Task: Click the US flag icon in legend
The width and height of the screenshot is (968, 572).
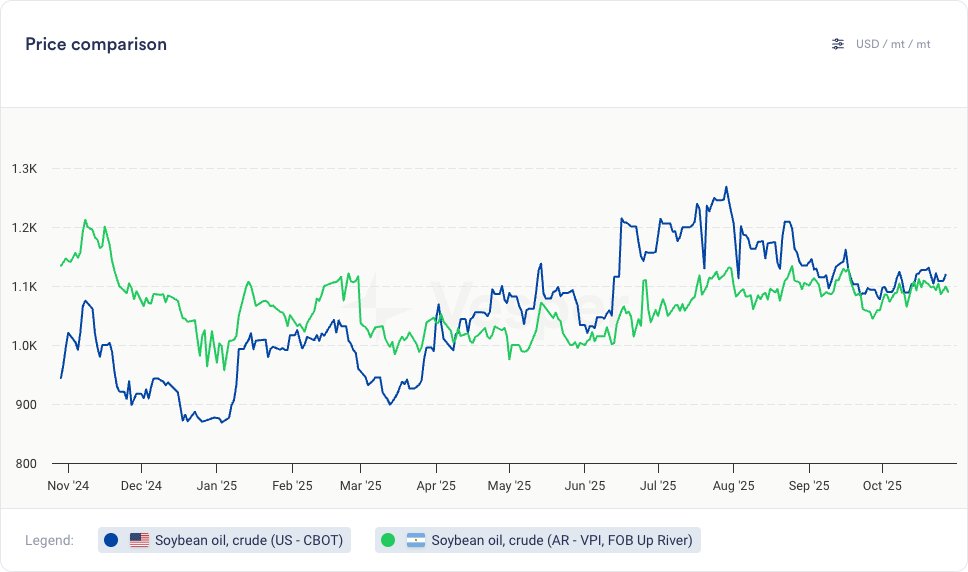Action: tap(139, 540)
